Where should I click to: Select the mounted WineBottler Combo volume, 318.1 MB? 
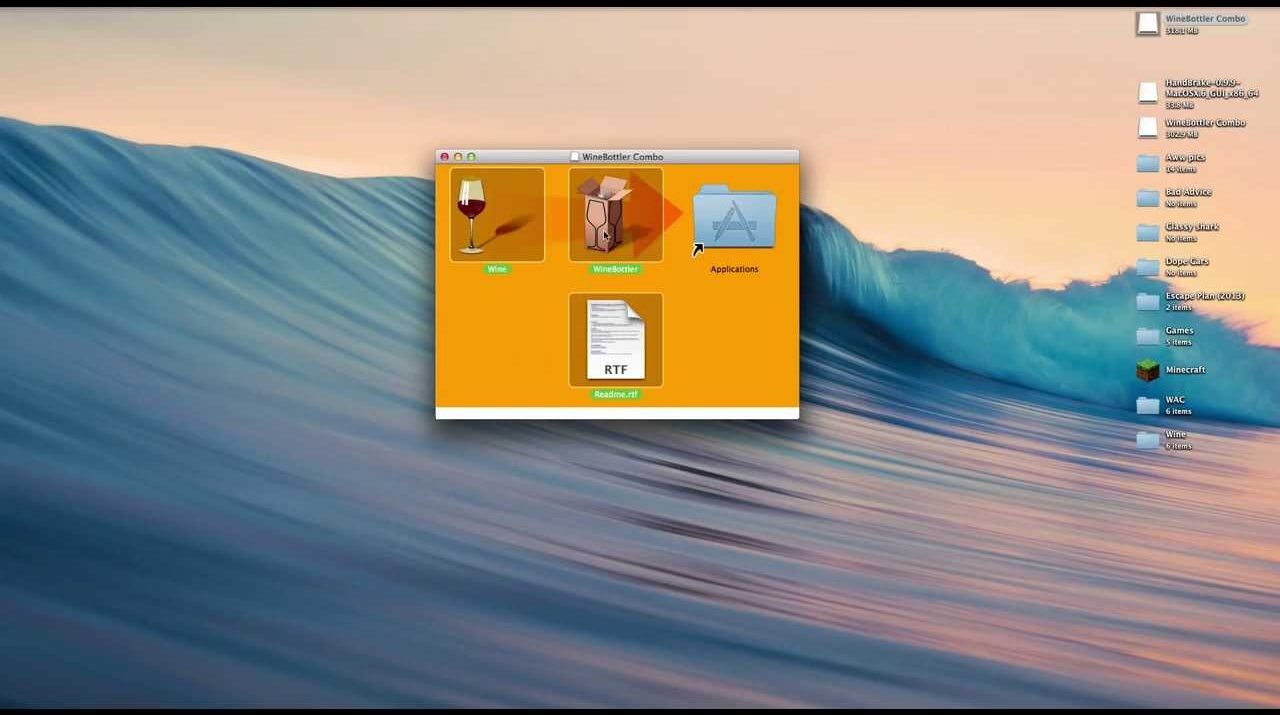(1148, 24)
